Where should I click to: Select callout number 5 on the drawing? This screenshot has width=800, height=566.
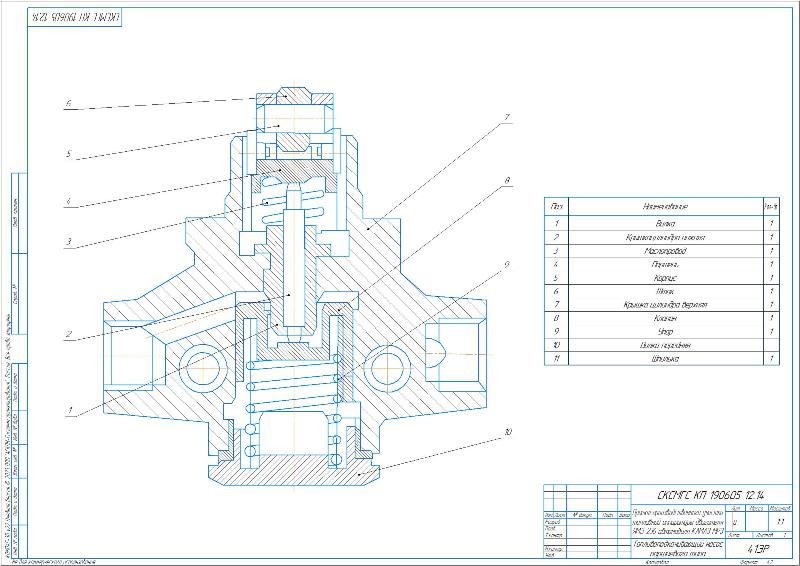pyautogui.click(x=69, y=154)
